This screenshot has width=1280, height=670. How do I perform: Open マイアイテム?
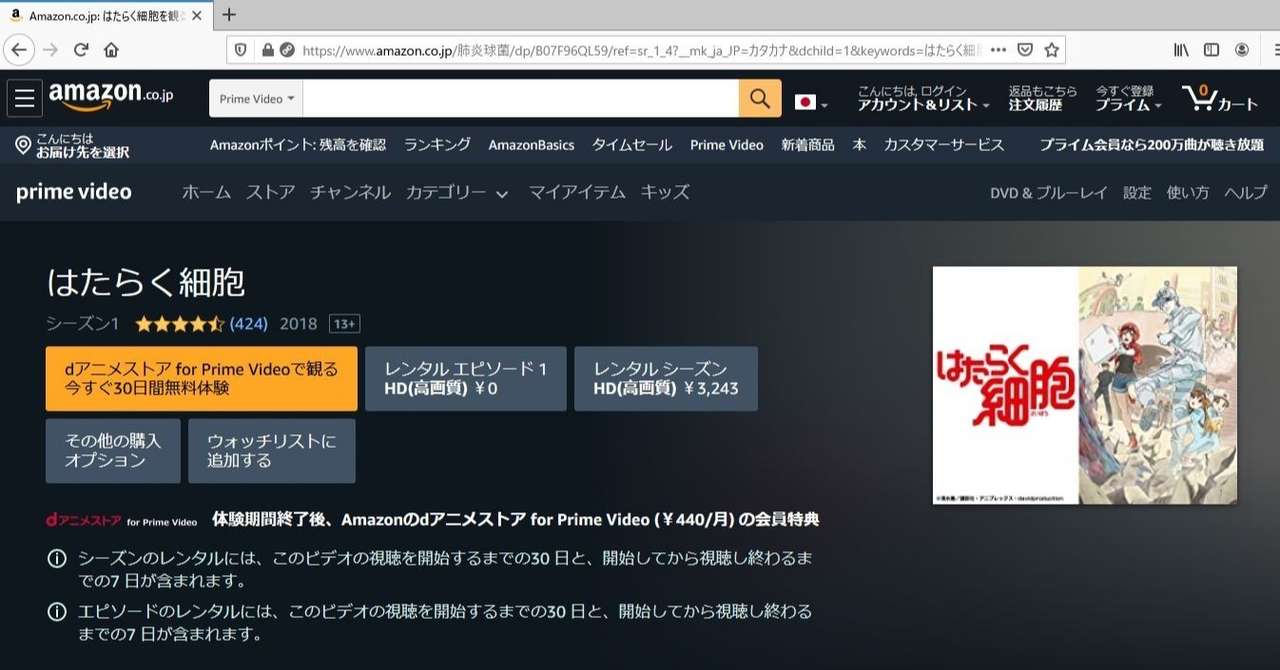click(x=577, y=192)
